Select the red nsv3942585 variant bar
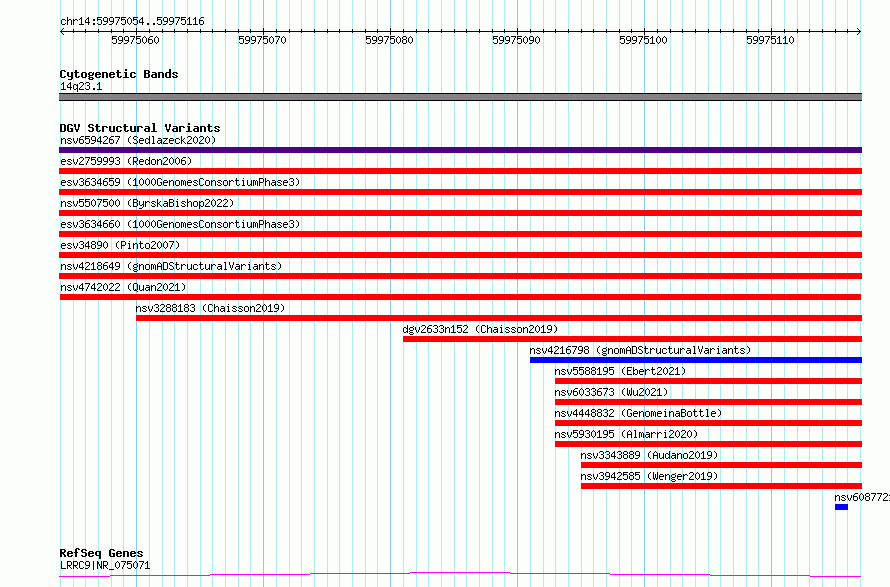The height and width of the screenshot is (587, 890). (x=721, y=486)
